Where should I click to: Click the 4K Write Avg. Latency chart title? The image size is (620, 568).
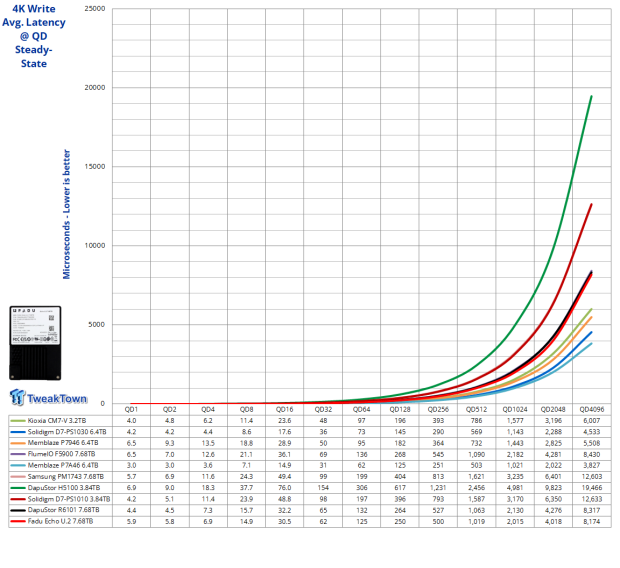tap(34, 36)
